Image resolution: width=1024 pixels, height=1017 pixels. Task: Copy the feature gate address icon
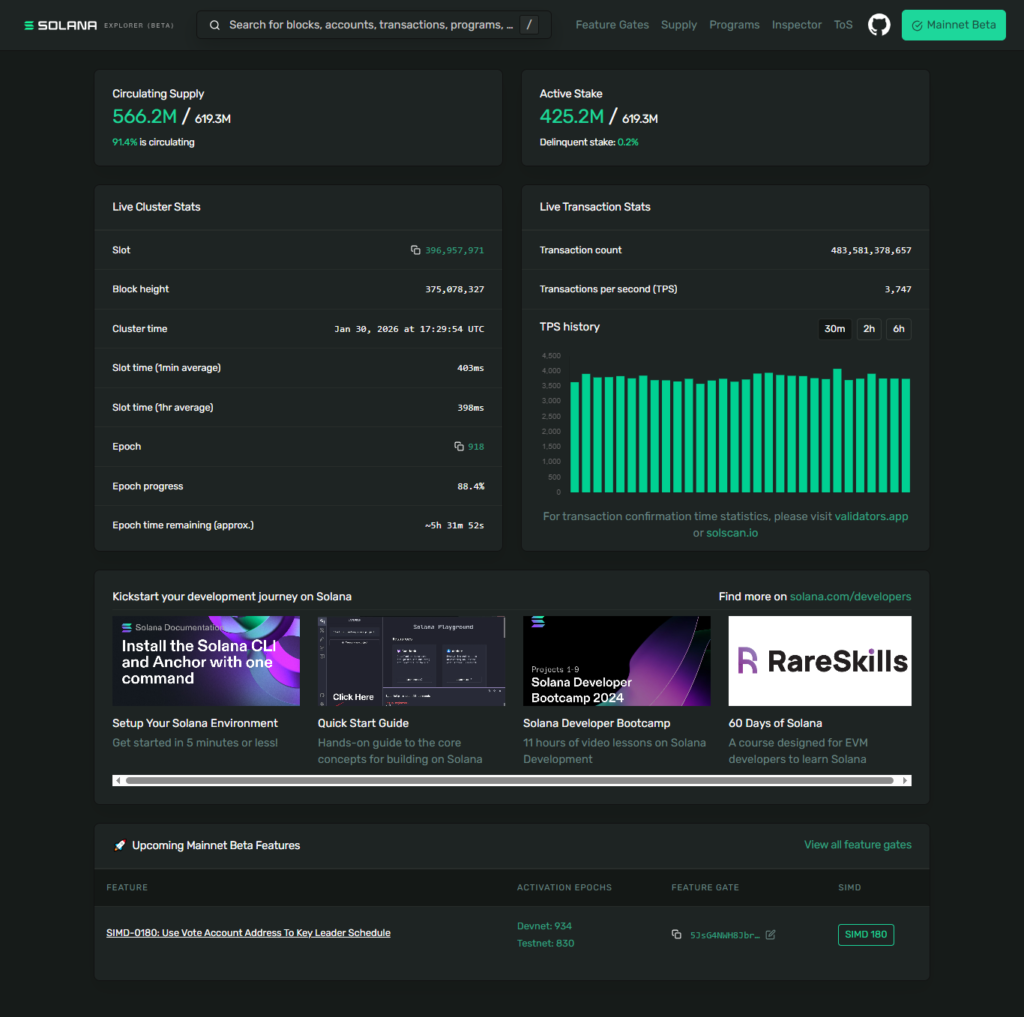tap(677, 935)
